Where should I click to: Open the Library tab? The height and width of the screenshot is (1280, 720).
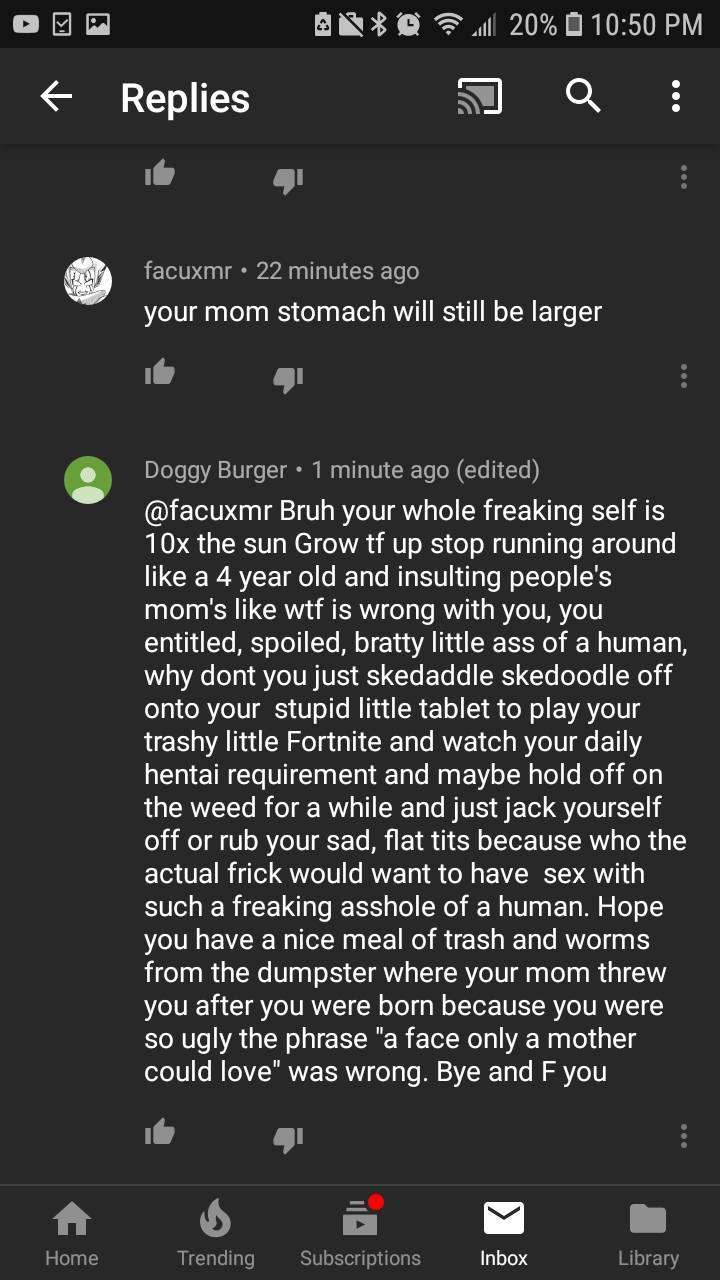(x=648, y=1233)
